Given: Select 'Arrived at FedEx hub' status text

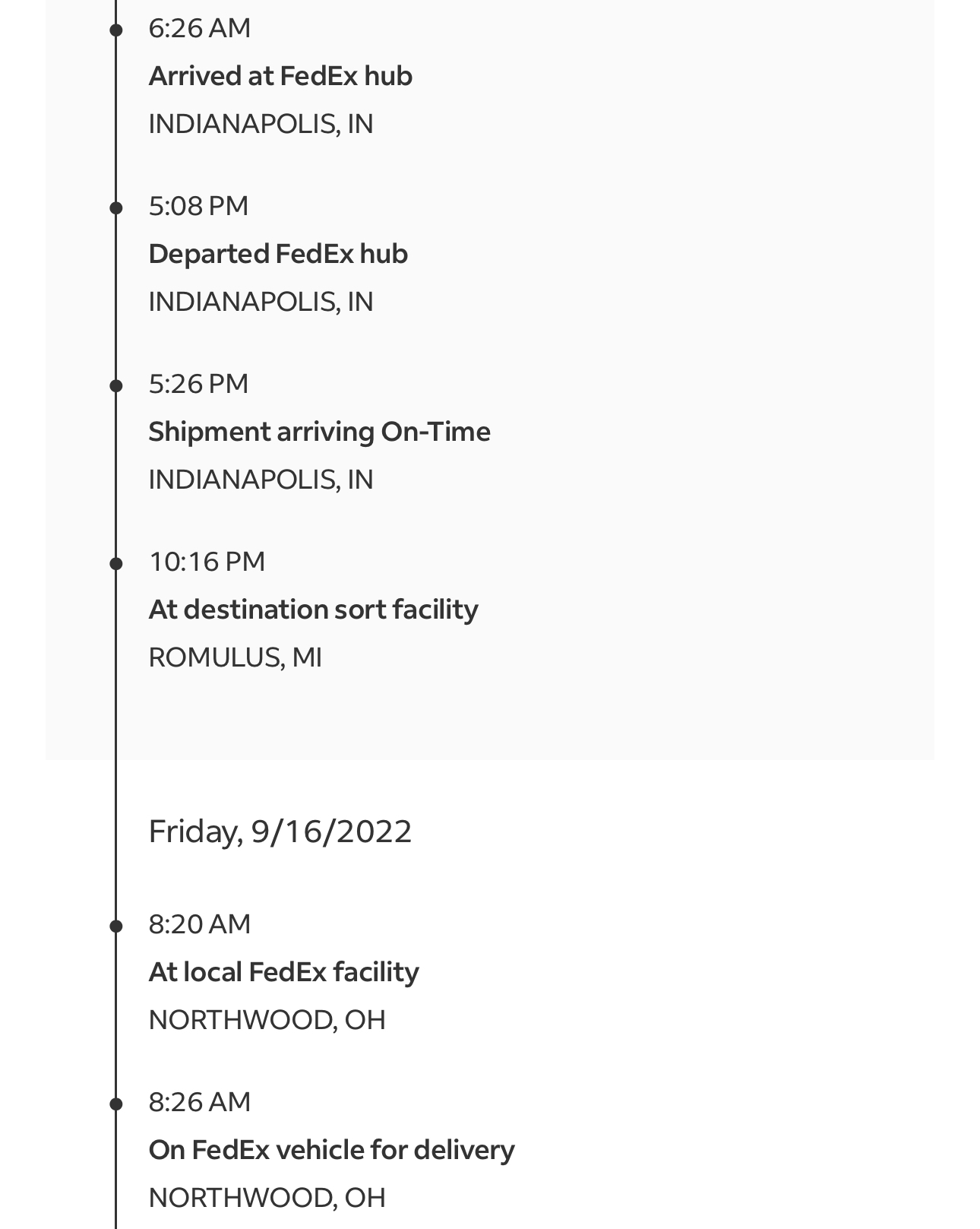Looking at the screenshot, I should (280, 76).
